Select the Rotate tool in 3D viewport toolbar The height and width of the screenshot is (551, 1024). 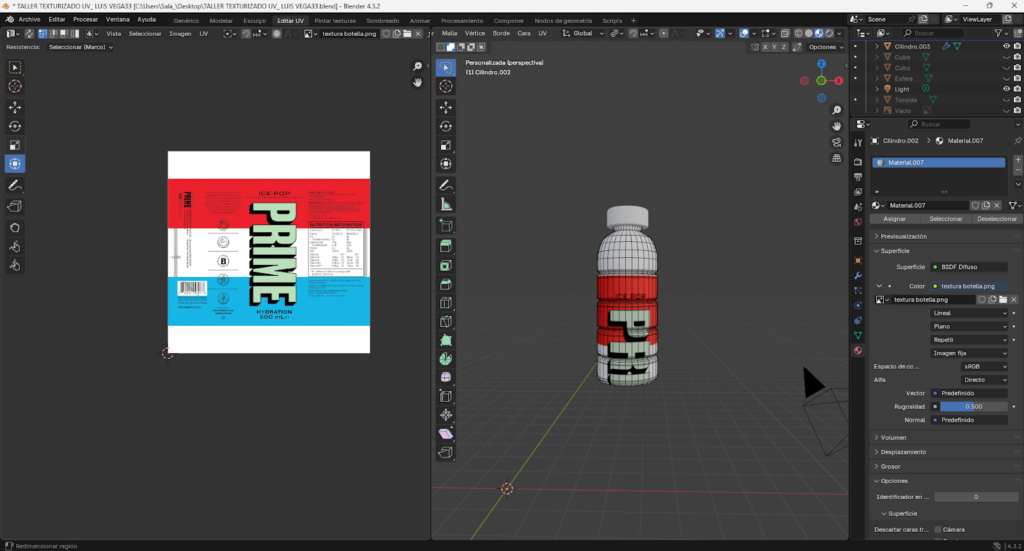(446, 126)
